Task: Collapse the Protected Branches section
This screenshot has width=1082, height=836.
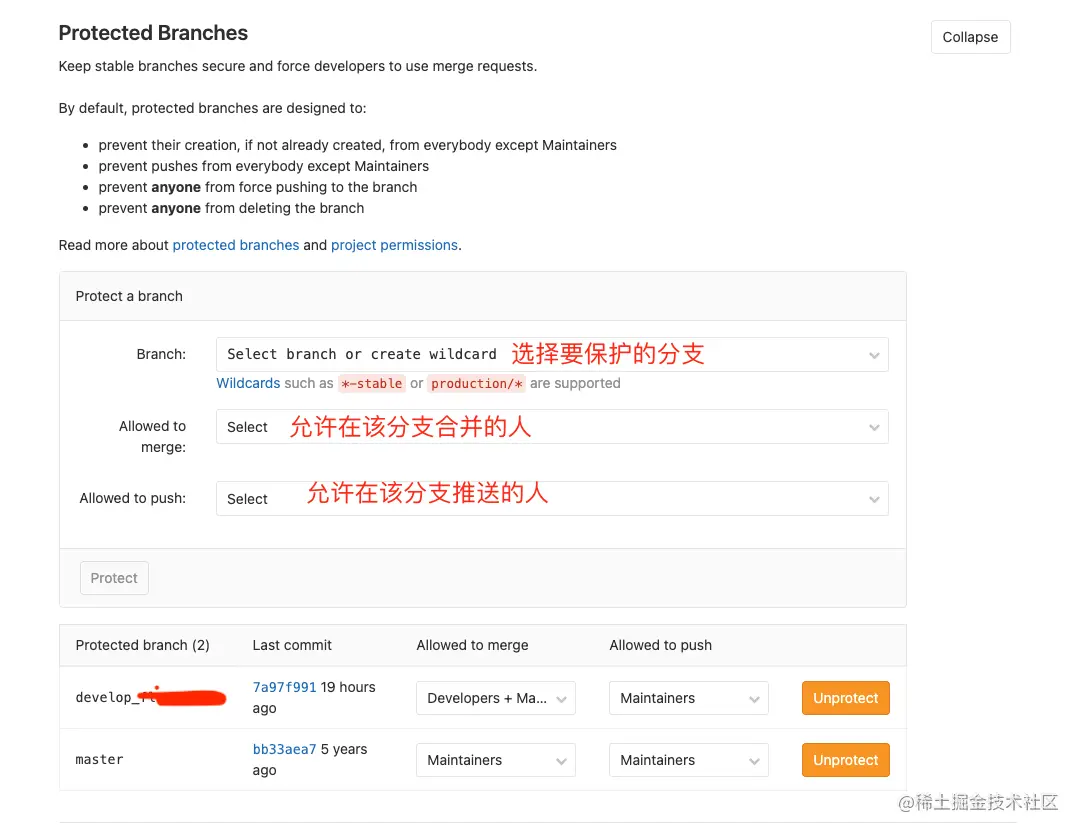Action: pyautogui.click(x=969, y=37)
